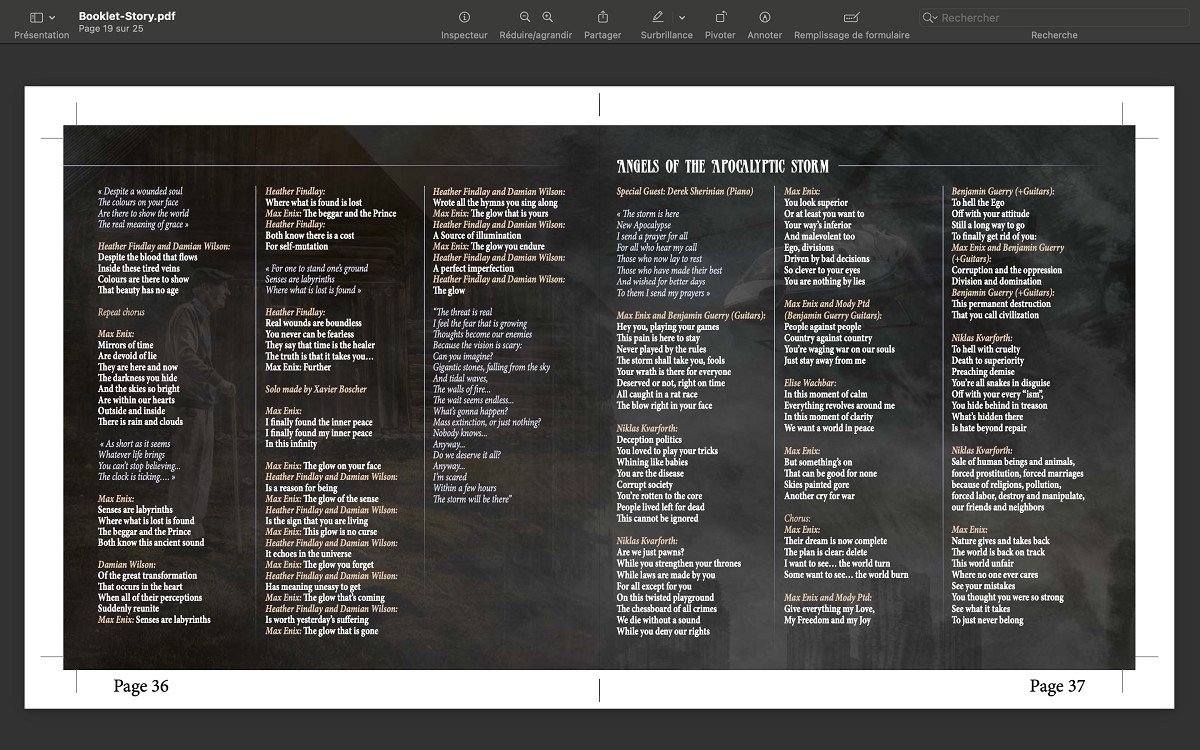Toggle the Présentation sidebar icon
Viewport: 1200px width, 750px height.
pos(36,17)
